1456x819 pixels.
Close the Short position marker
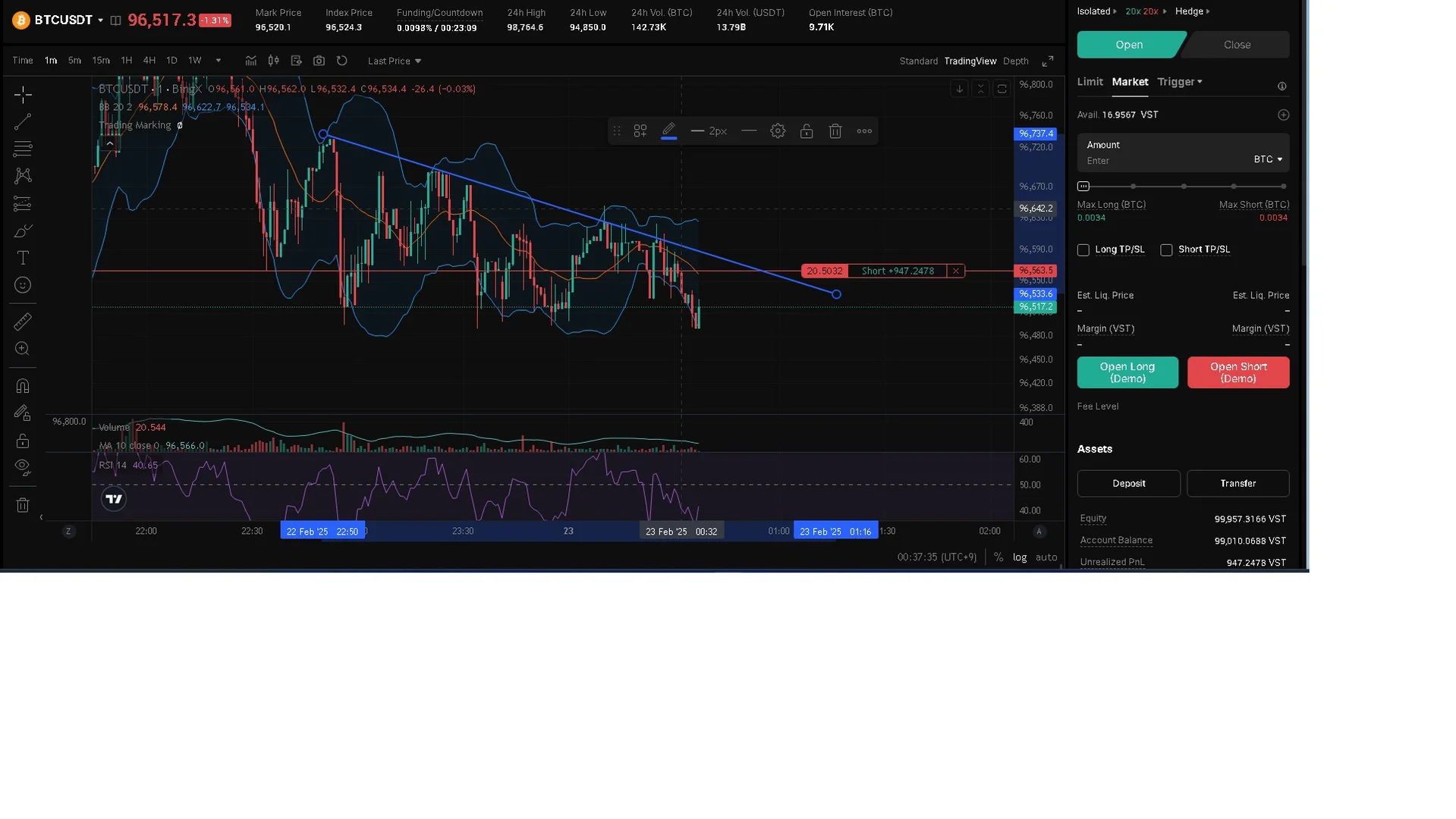point(956,271)
